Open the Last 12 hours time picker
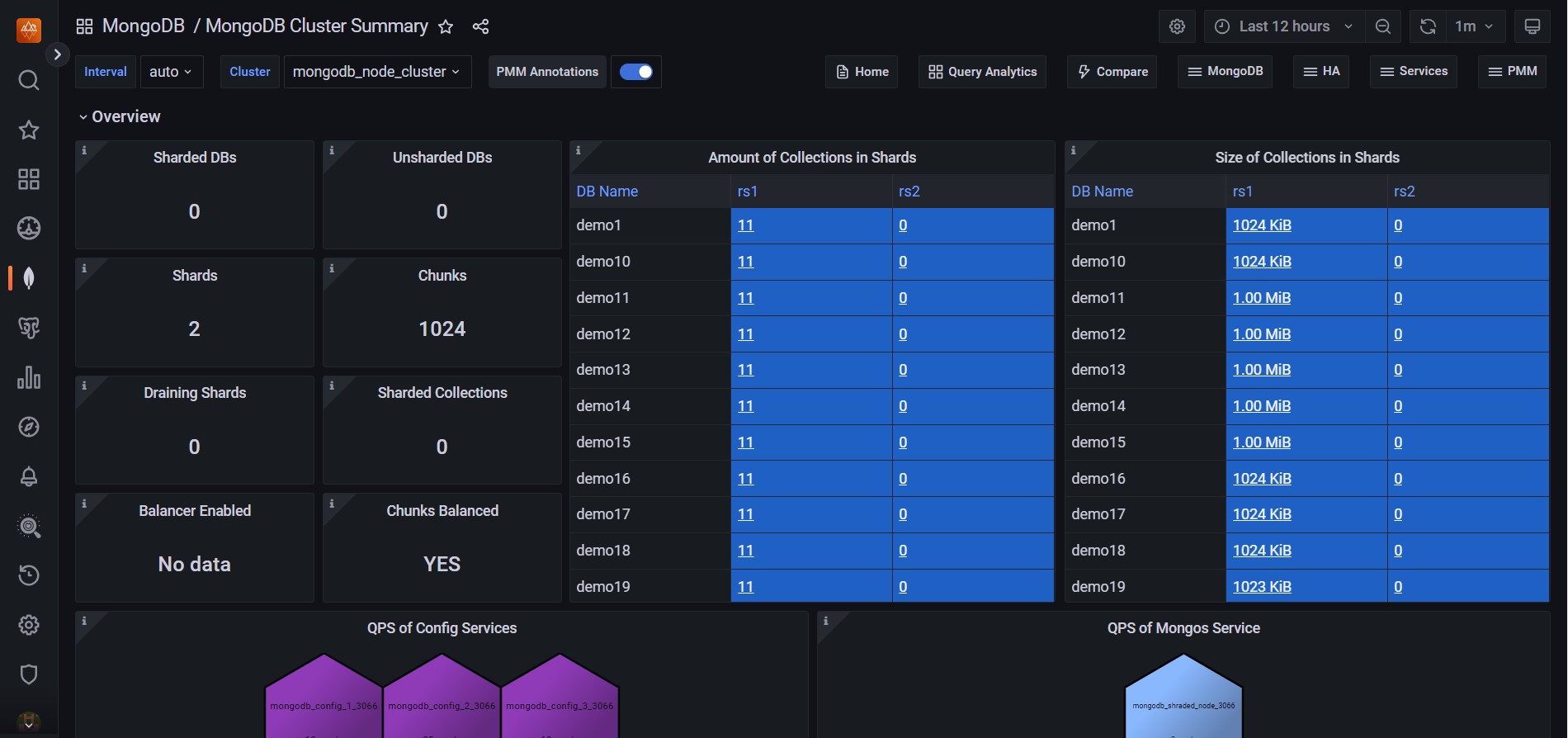The height and width of the screenshot is (738, 1568). point(1284,26)
